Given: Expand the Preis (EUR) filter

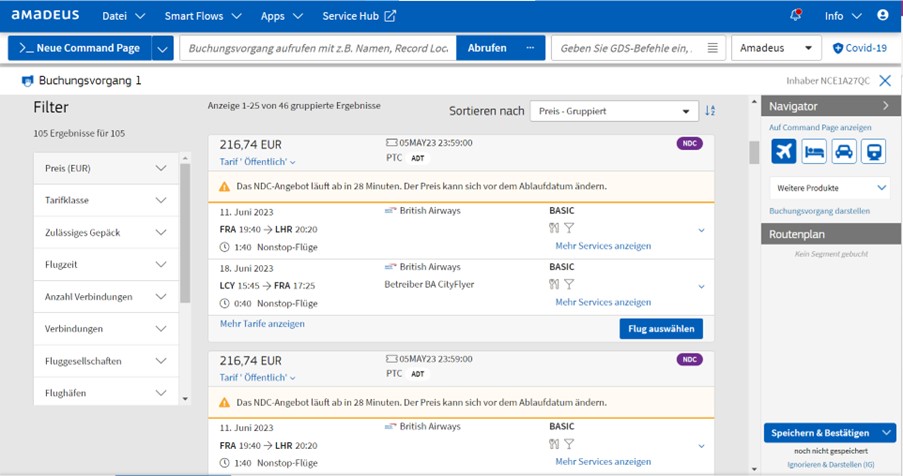Looking at the screenshot, I should coord(106,168).
